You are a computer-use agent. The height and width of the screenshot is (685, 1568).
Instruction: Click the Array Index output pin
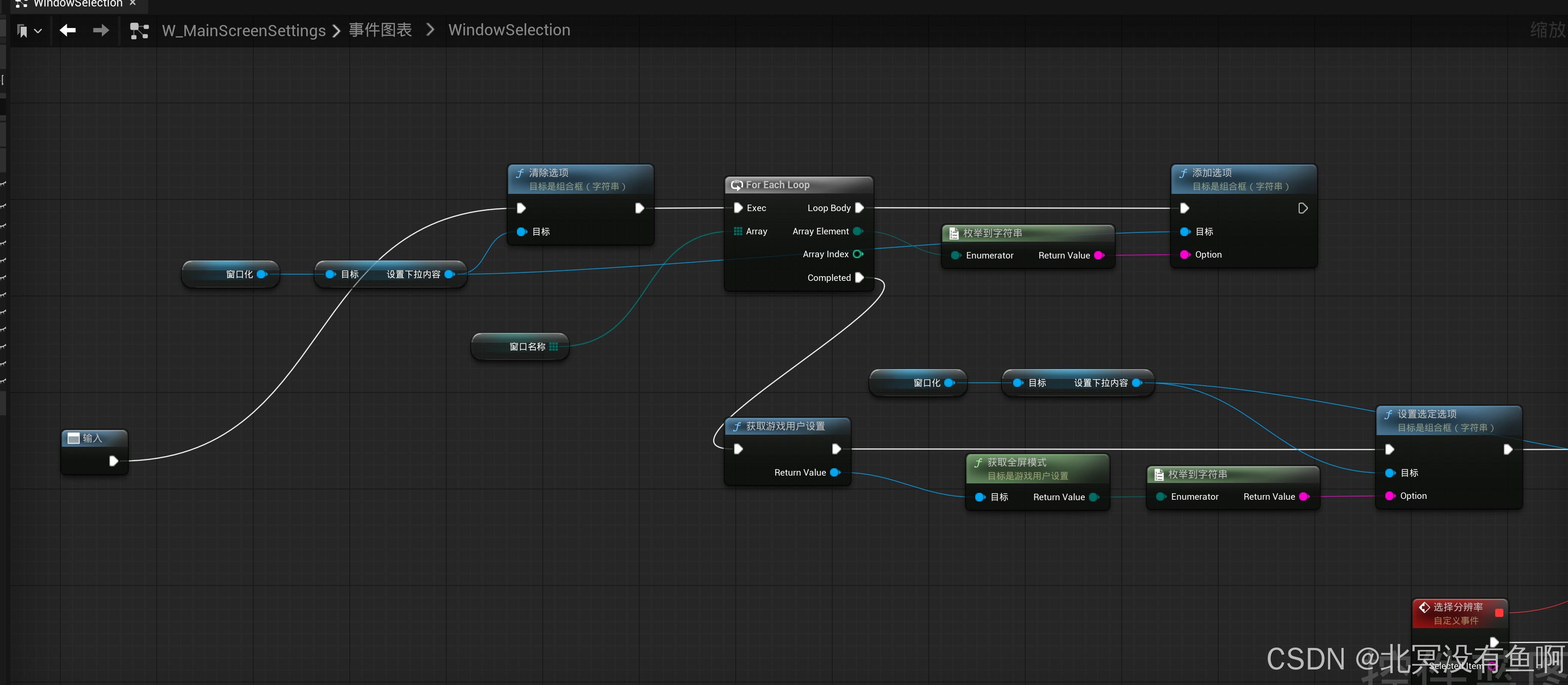click(x=858, y=254)
